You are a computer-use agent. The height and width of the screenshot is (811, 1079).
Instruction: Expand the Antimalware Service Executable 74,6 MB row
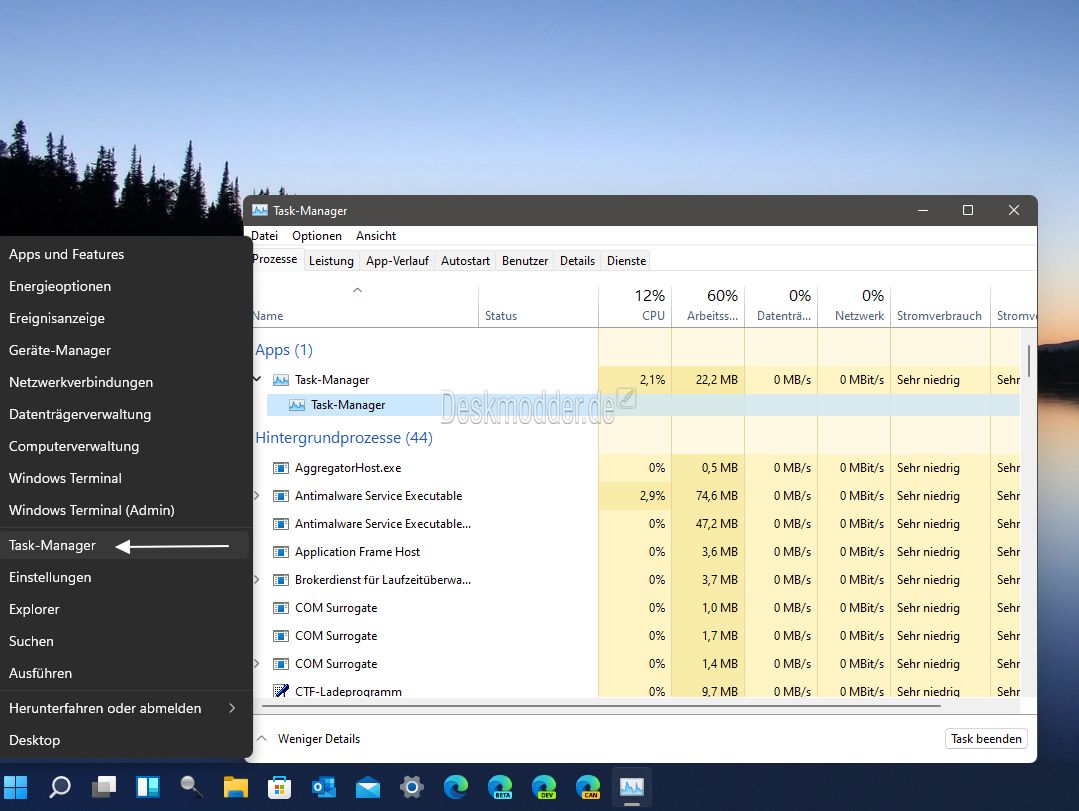(x=257, y=495)
